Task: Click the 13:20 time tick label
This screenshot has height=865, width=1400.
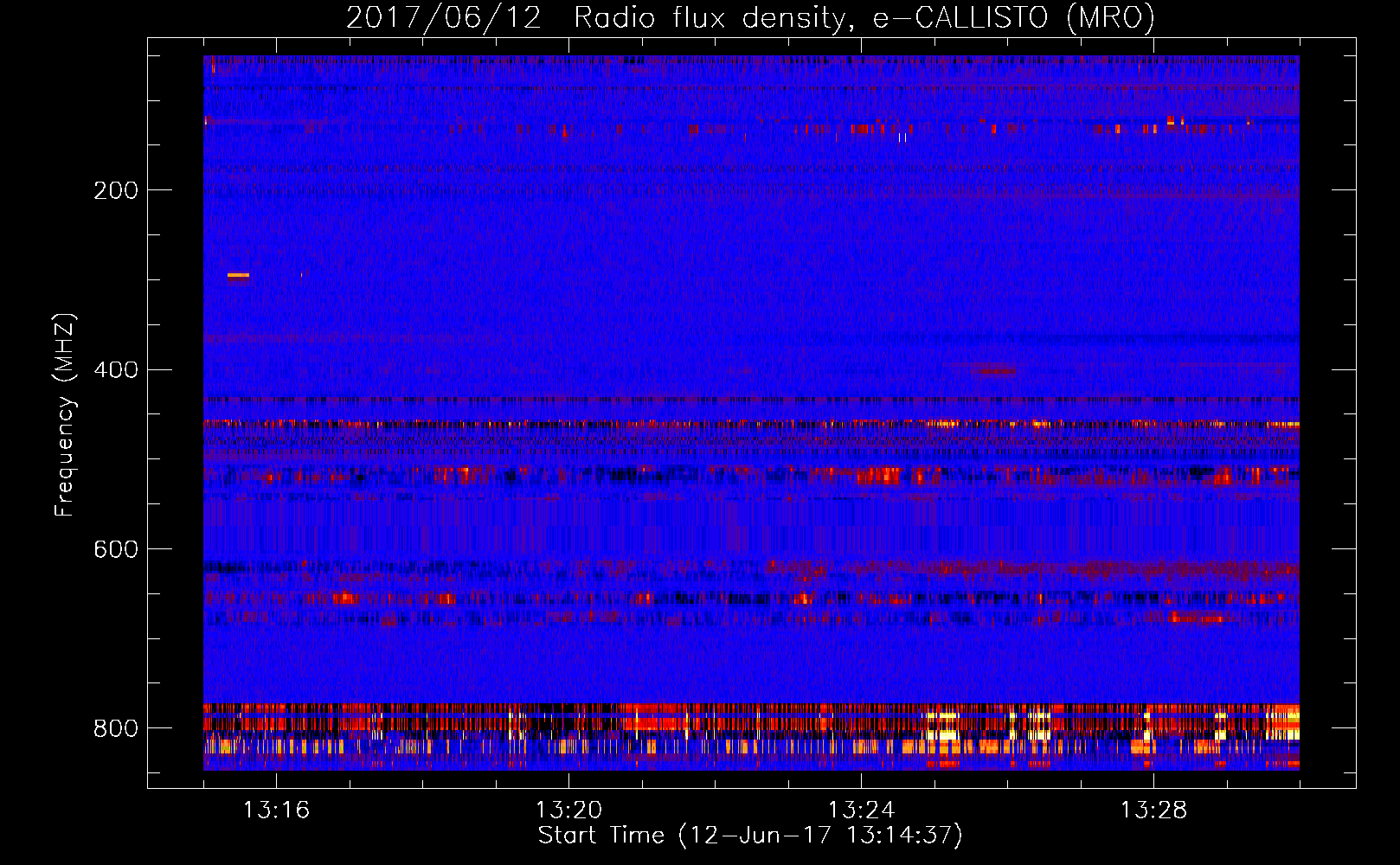Action: 568,811
